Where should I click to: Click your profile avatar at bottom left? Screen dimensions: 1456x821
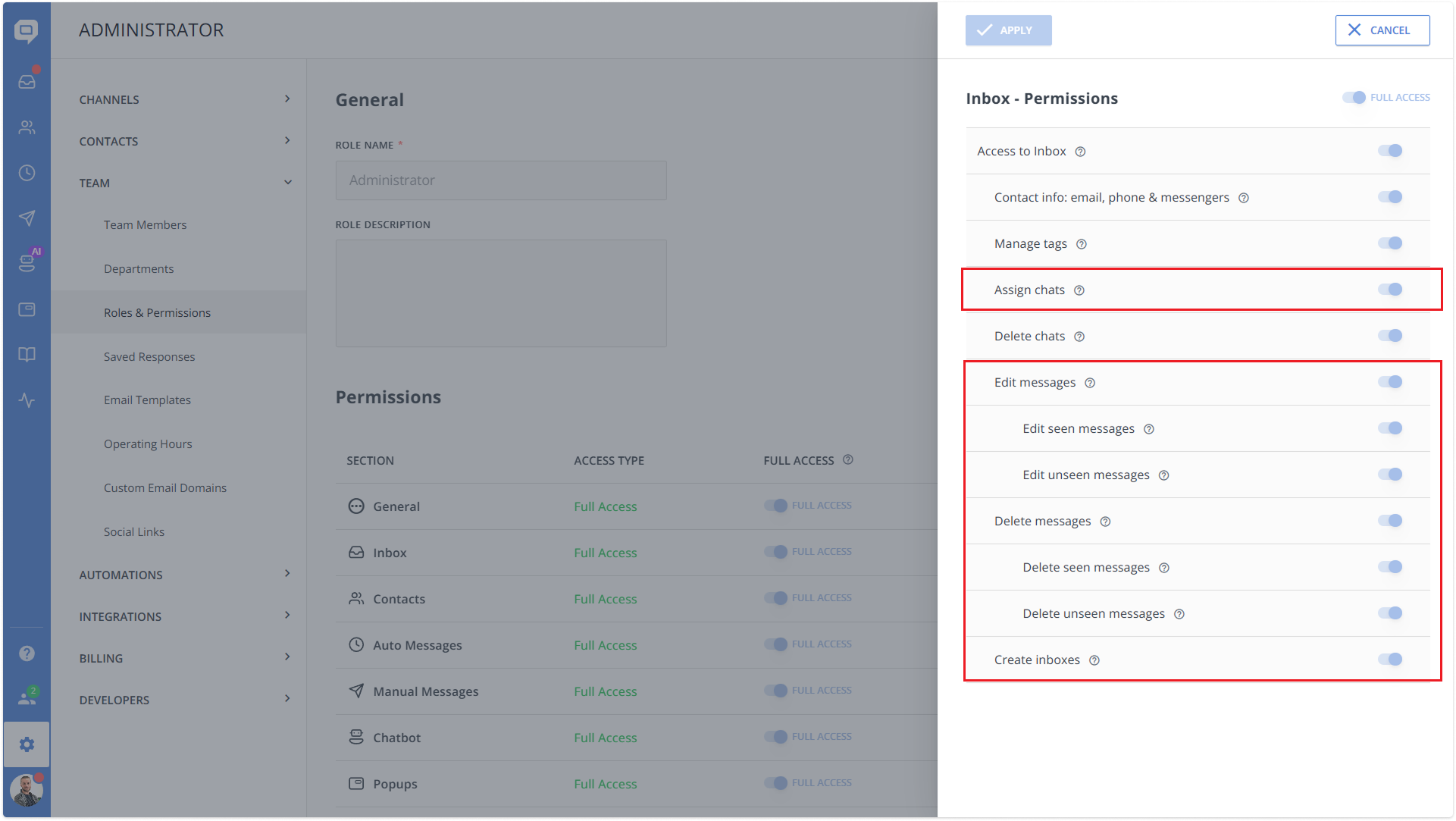click(27, 790)
